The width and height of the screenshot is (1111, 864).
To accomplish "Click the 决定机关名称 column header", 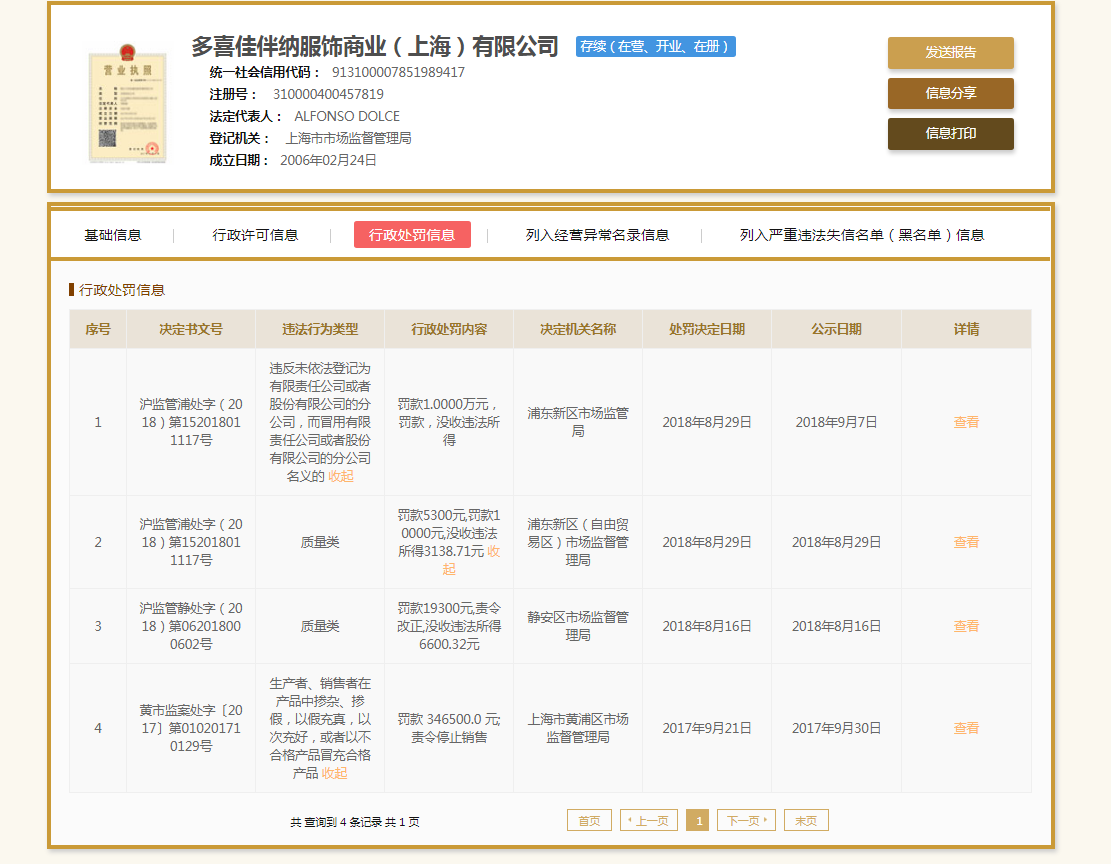I will point(578,330).
